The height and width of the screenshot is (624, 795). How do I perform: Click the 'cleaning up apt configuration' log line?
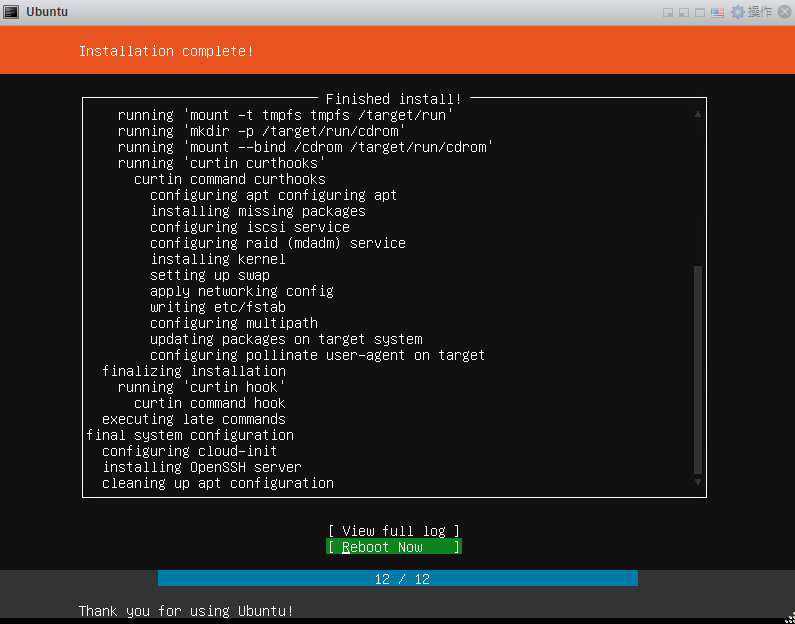(x=217, y=483)
